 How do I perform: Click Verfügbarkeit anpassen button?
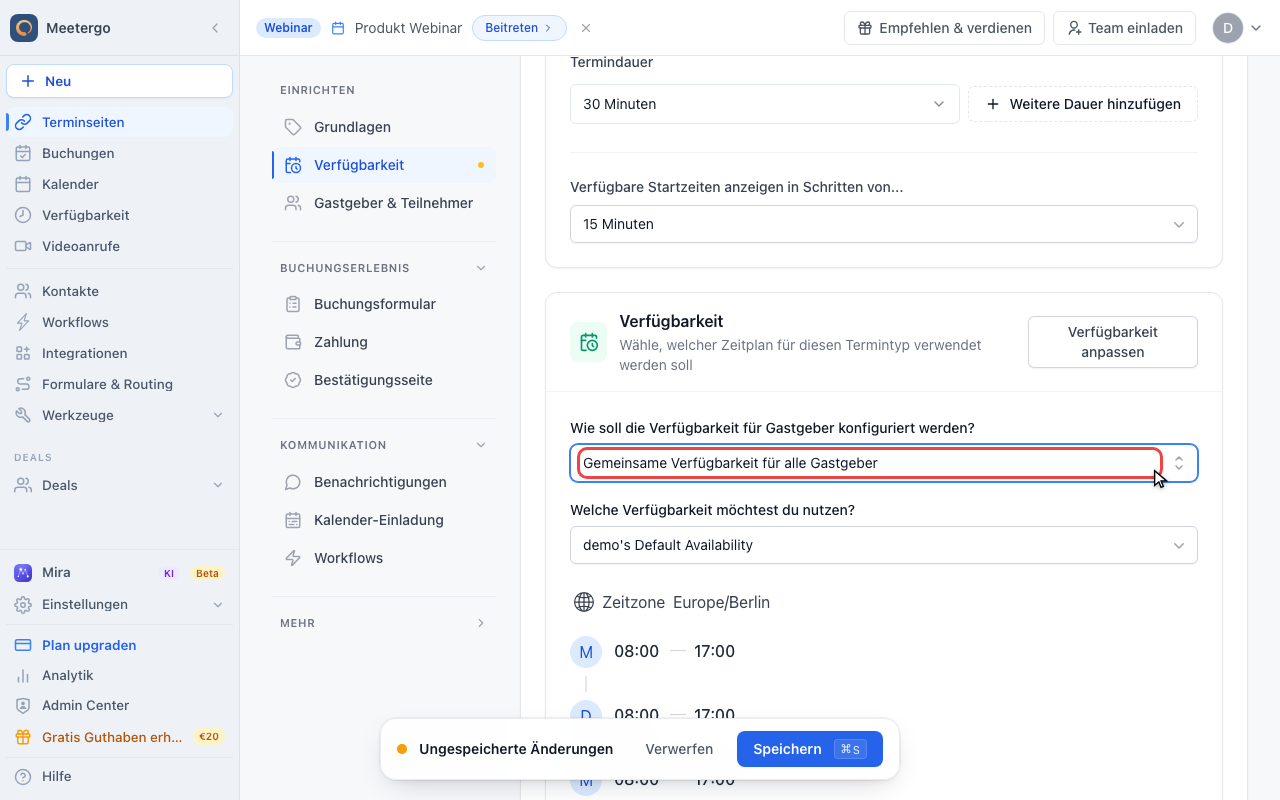[1113, 342]
